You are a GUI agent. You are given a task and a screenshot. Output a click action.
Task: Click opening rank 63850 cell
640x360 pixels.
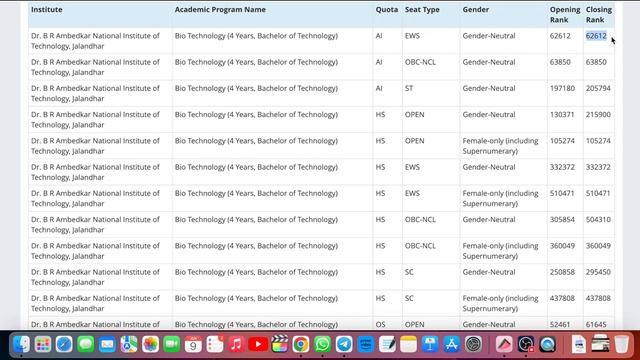pos(560,62)
